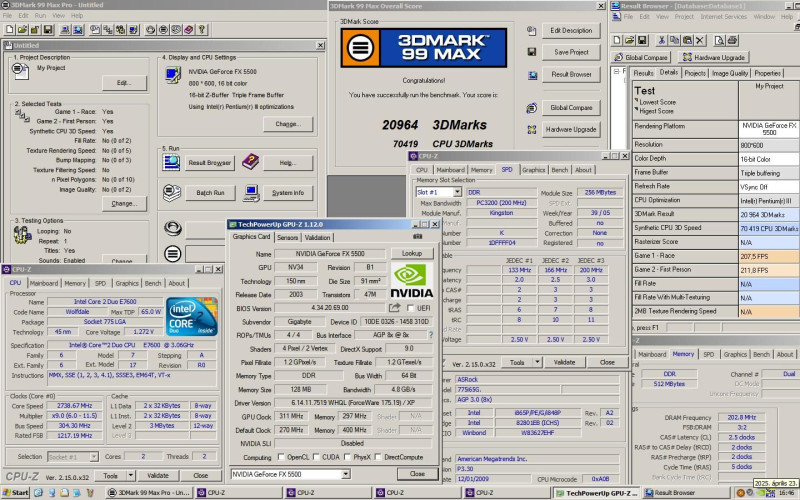The width and height of the screenshot is (800, 500).
Task: Click floppy icon beside Save Project
Action: (x=532, y=52)
